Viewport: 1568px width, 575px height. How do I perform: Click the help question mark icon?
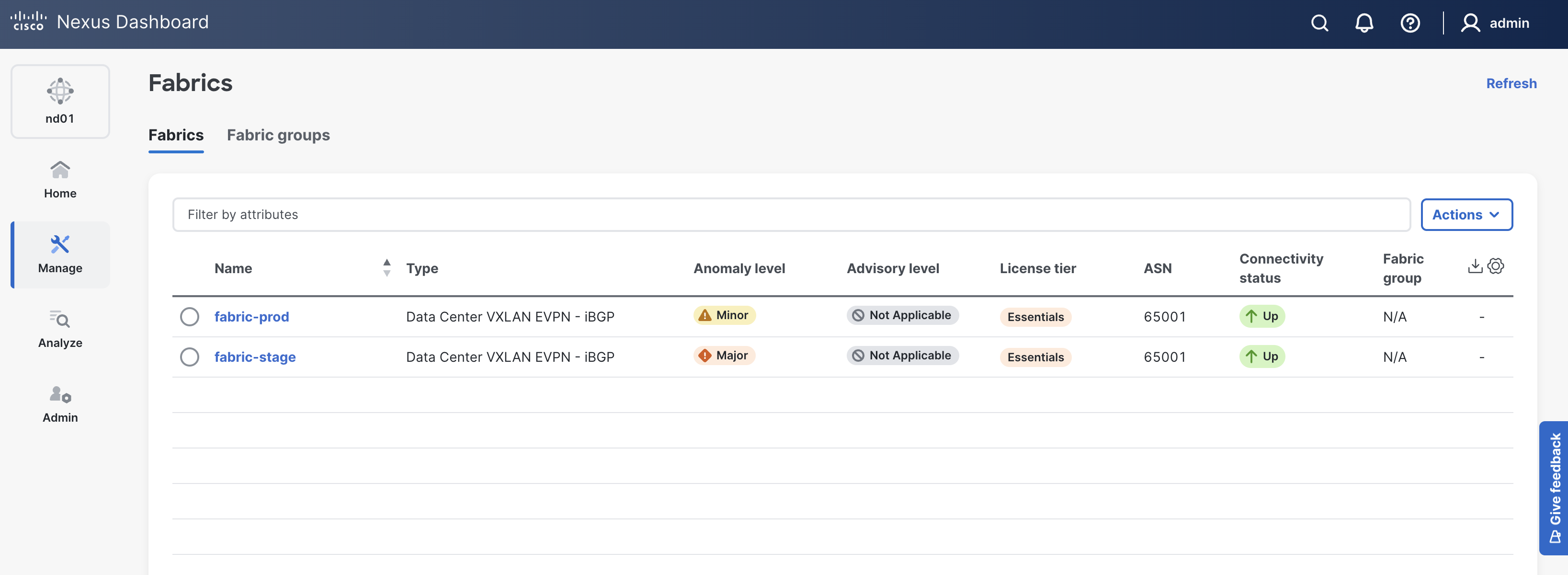tap(1410, 23)
